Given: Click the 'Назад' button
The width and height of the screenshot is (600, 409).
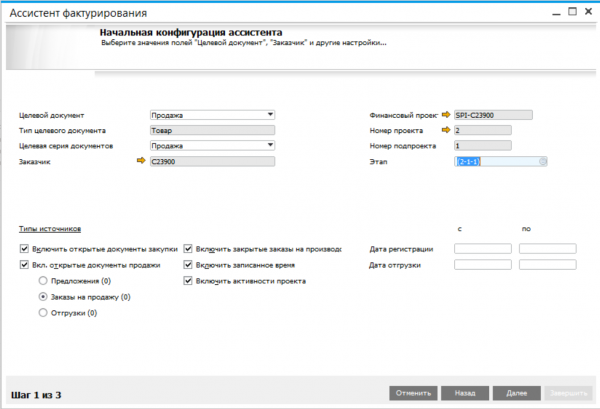Looking at the screenshot, I should coord(463,393).
